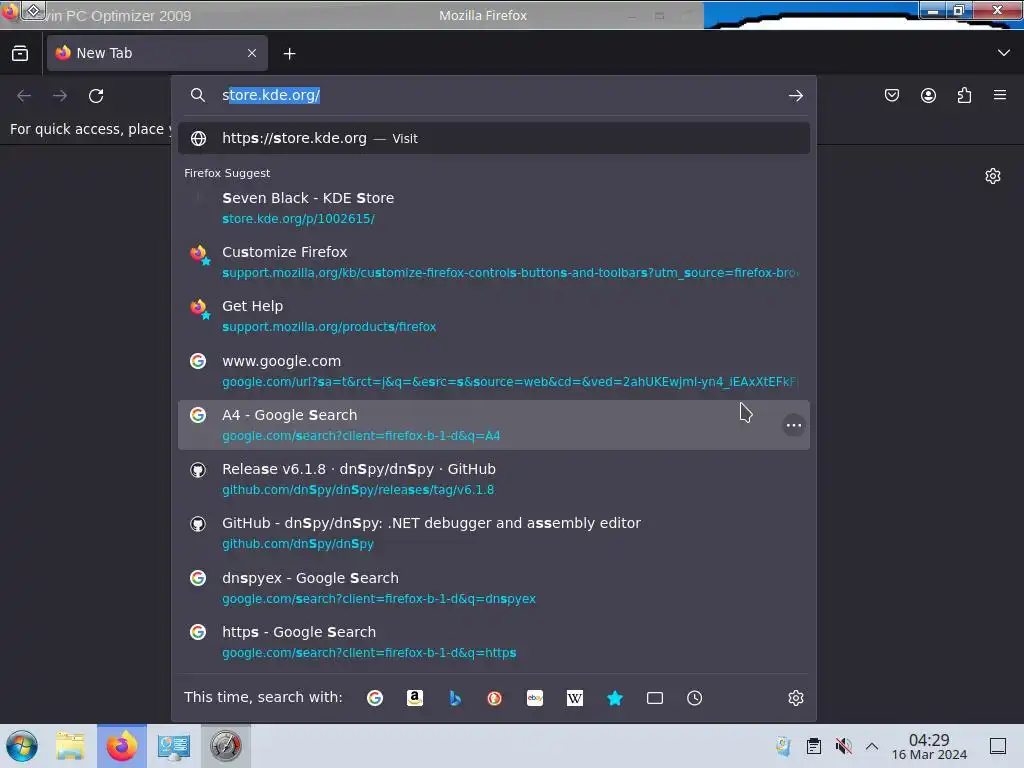Open file manager from taskbar
Viewport: 1024px width, 768px height.
tap(70, 746)
